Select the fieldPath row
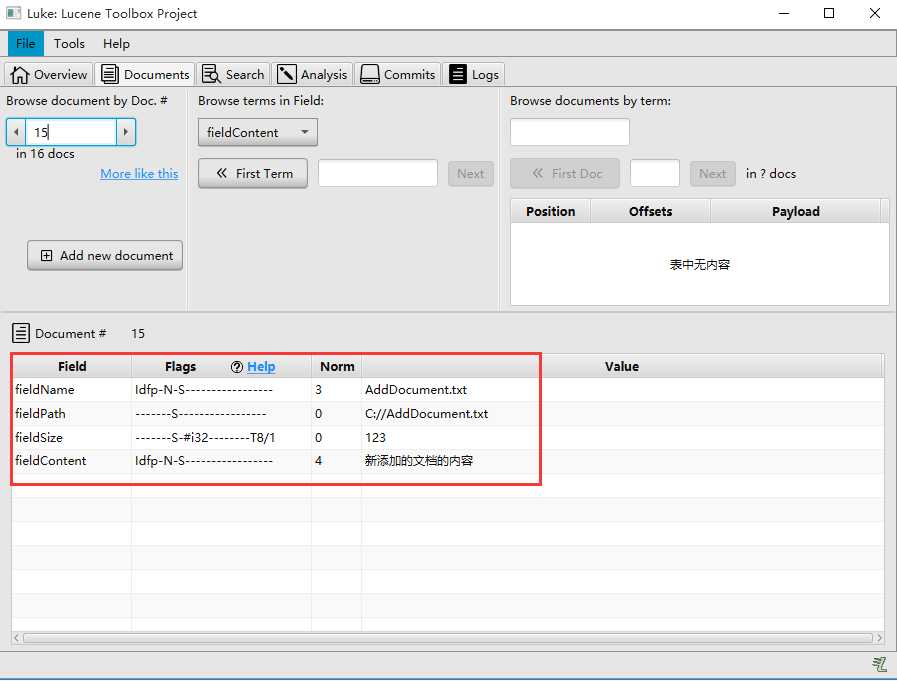 [x=448, y=414]
